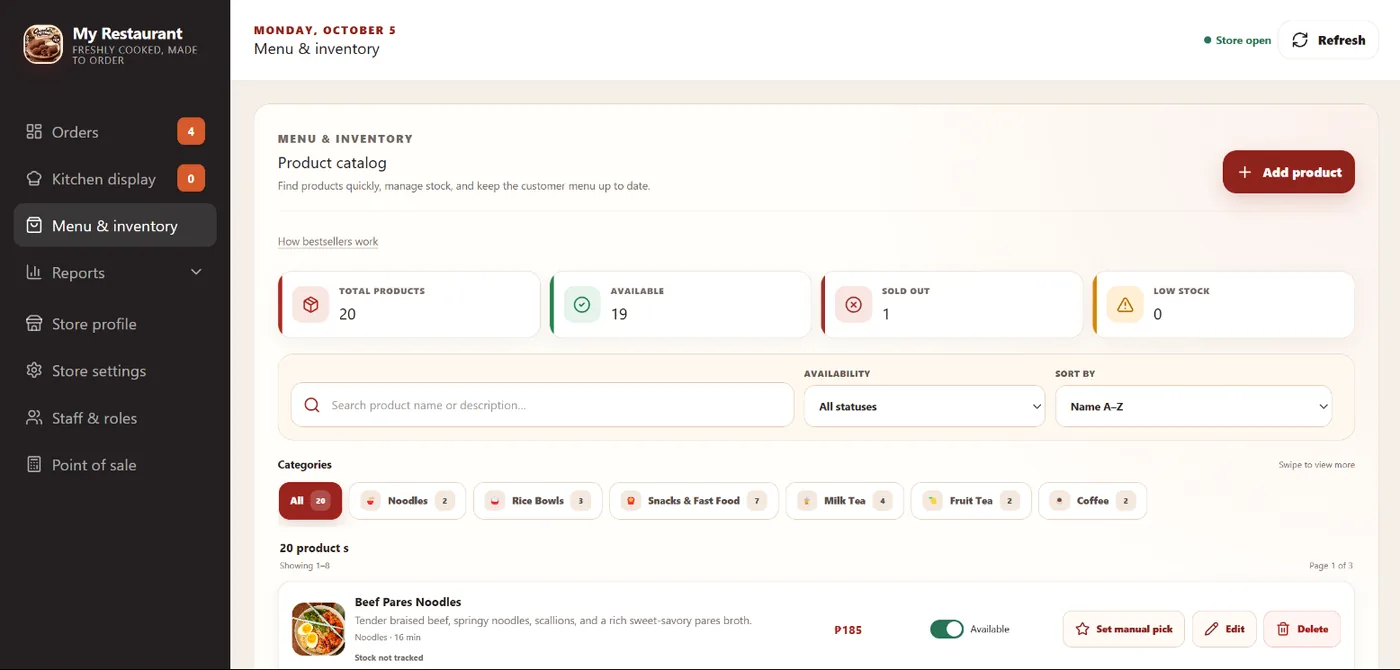1400x670 pixels.
Task: Click the Noodles category bowl icon
Action: pyautogui.click(x=371, y=501)
